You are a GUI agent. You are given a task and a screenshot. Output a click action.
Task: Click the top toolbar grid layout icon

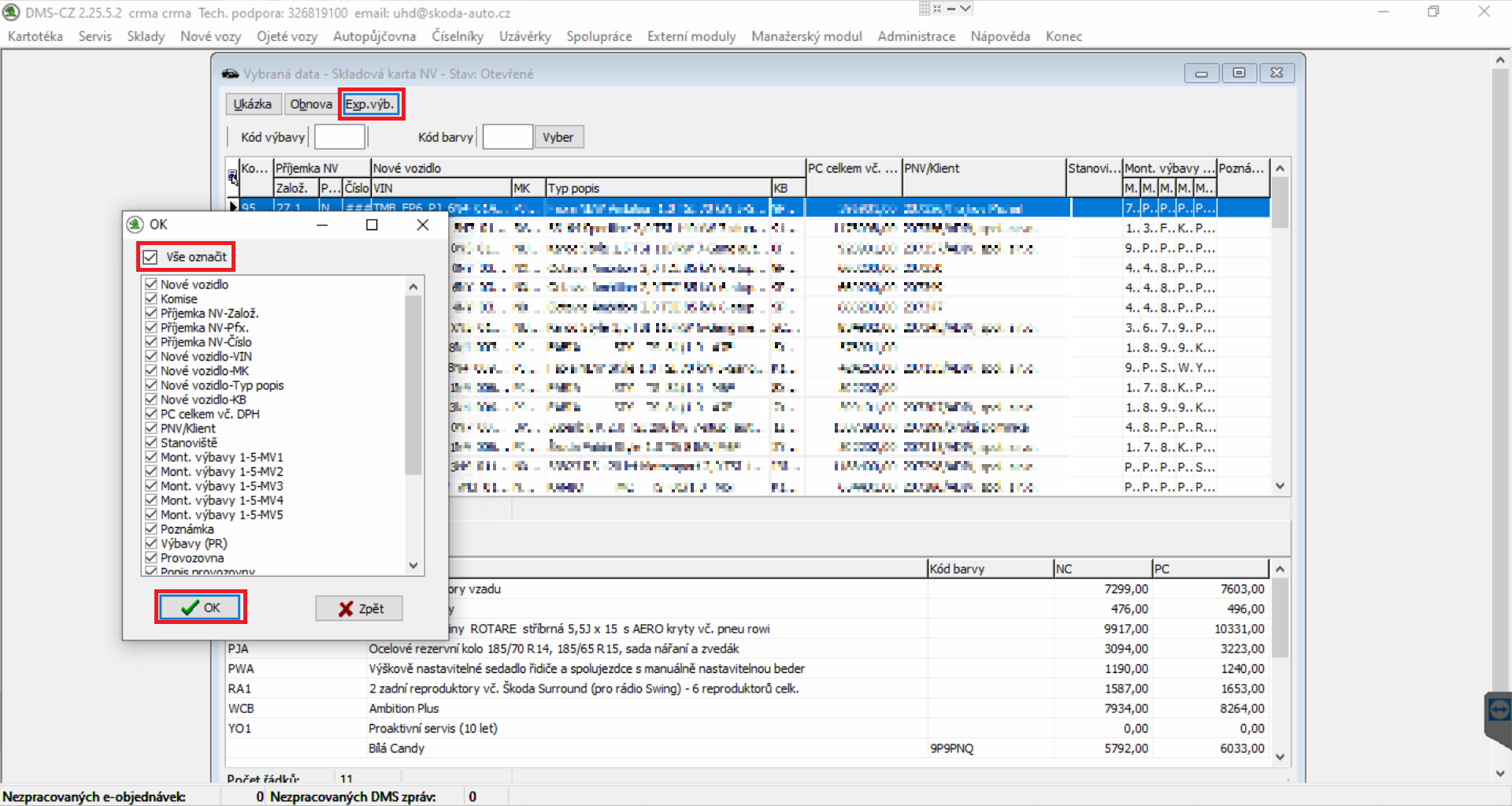925,9
